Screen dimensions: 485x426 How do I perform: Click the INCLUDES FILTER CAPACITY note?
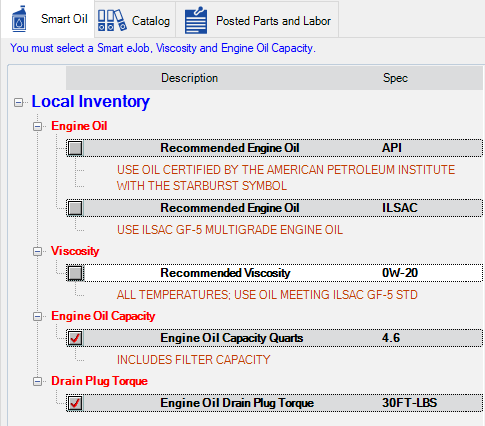pos(193,360)
